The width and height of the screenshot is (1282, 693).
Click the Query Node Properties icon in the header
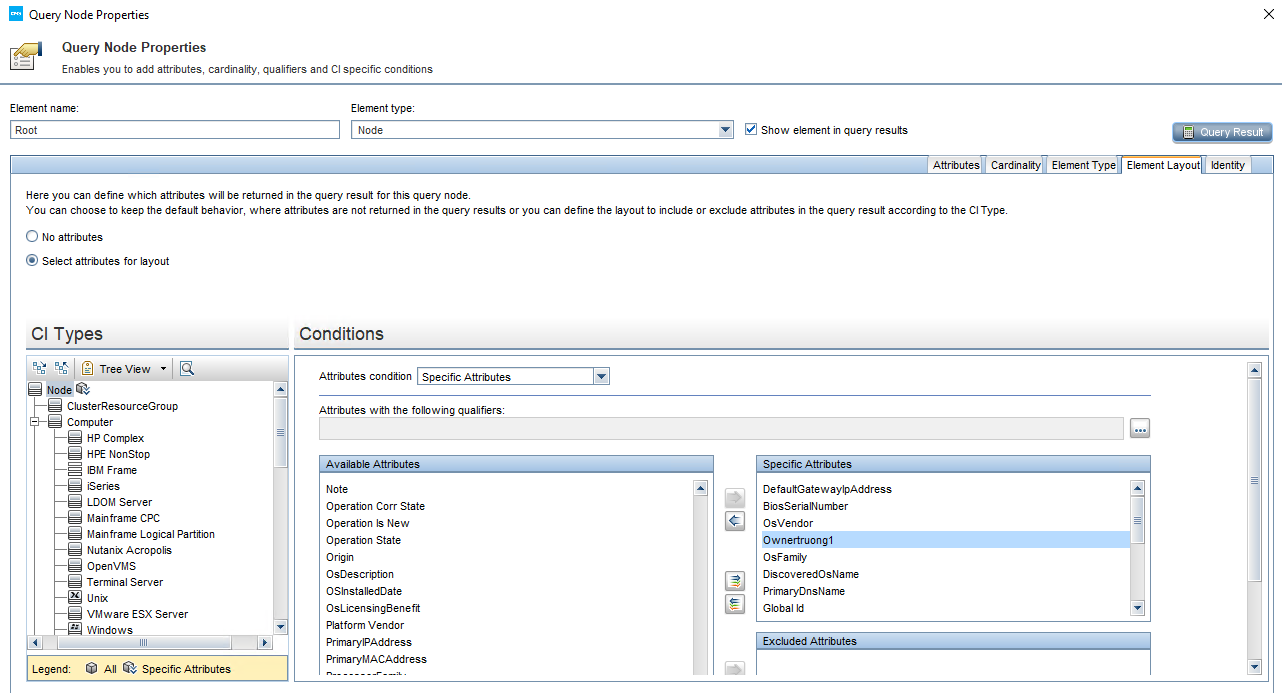point(25,55)
